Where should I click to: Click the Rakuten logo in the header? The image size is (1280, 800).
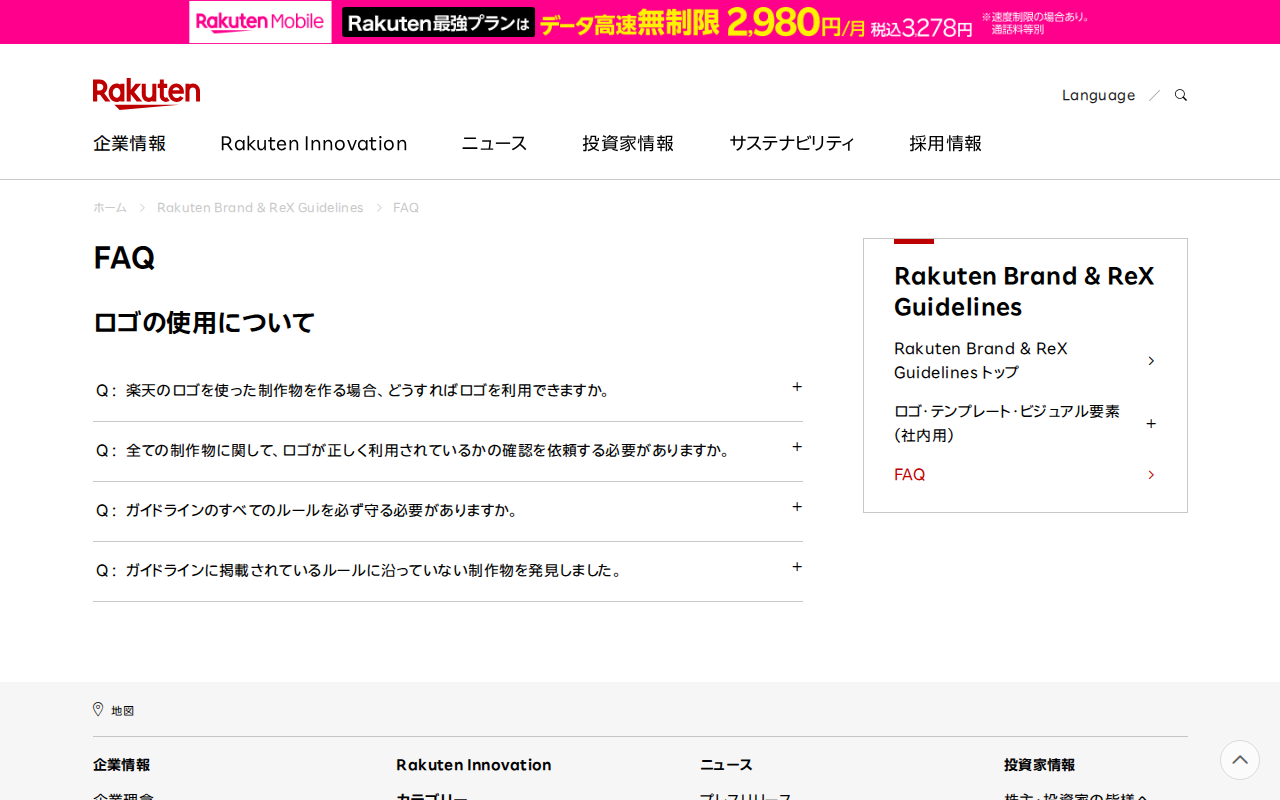(146, 91)
